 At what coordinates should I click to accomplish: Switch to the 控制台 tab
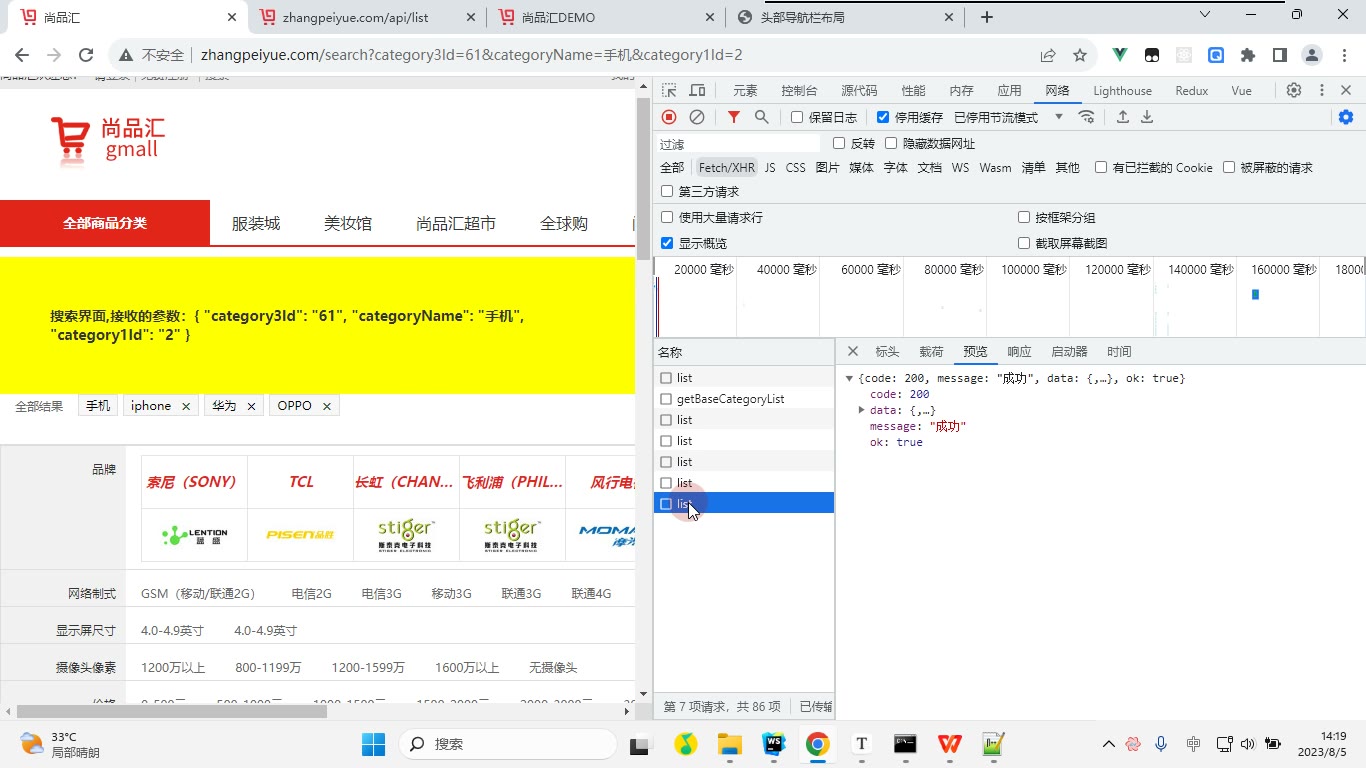(799, 90)
